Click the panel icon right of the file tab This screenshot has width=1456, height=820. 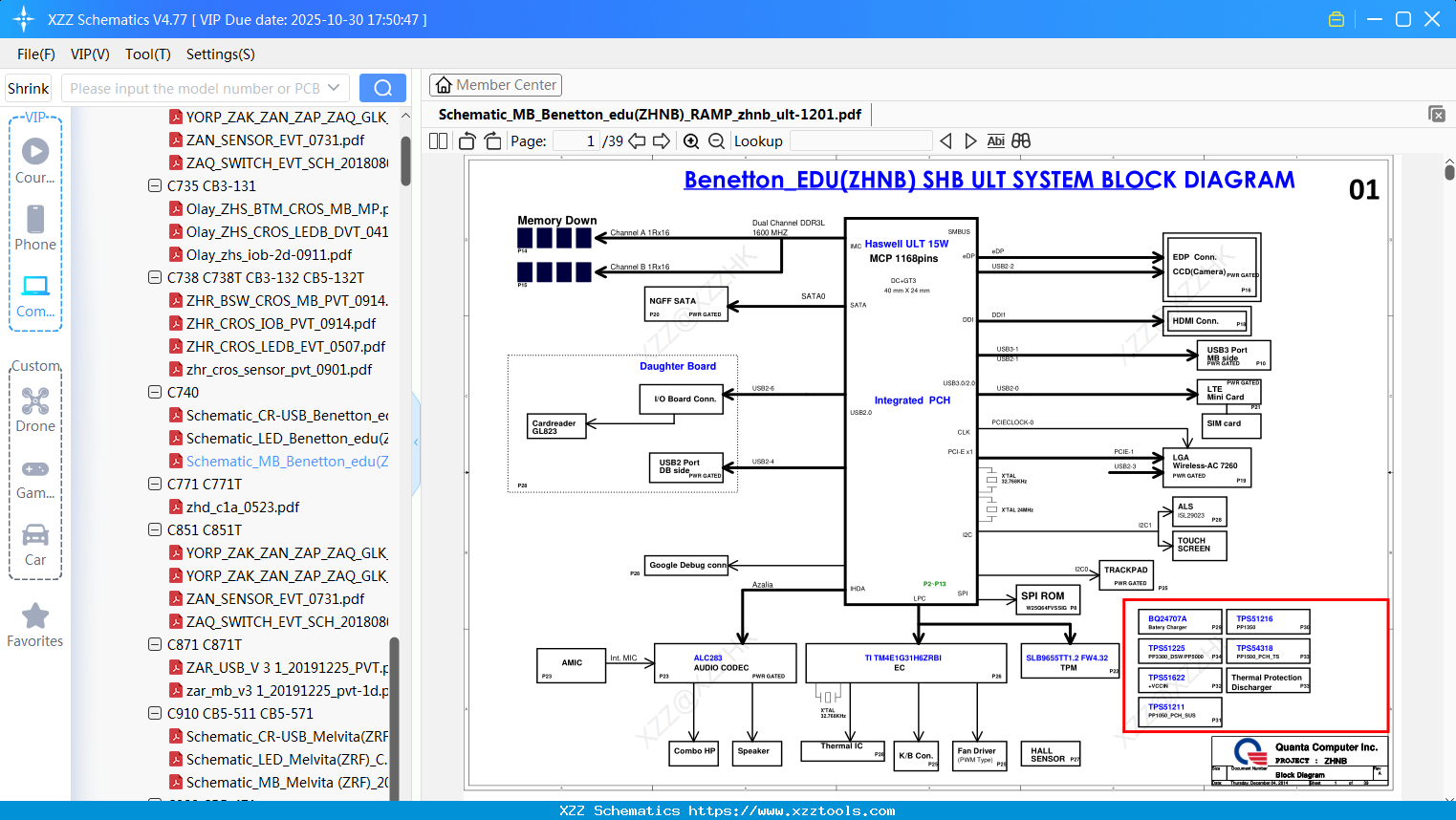click(x=1437, y=114)
